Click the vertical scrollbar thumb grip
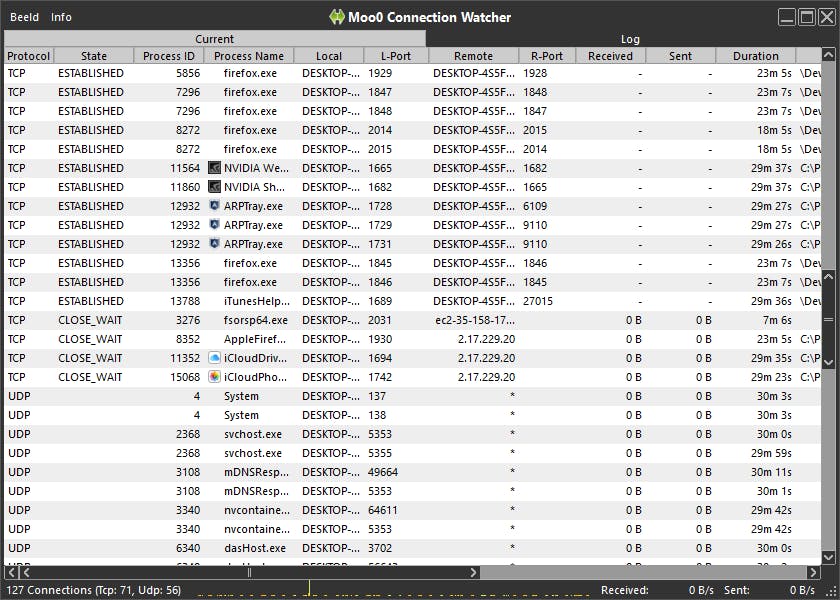 tap(828, 320)
